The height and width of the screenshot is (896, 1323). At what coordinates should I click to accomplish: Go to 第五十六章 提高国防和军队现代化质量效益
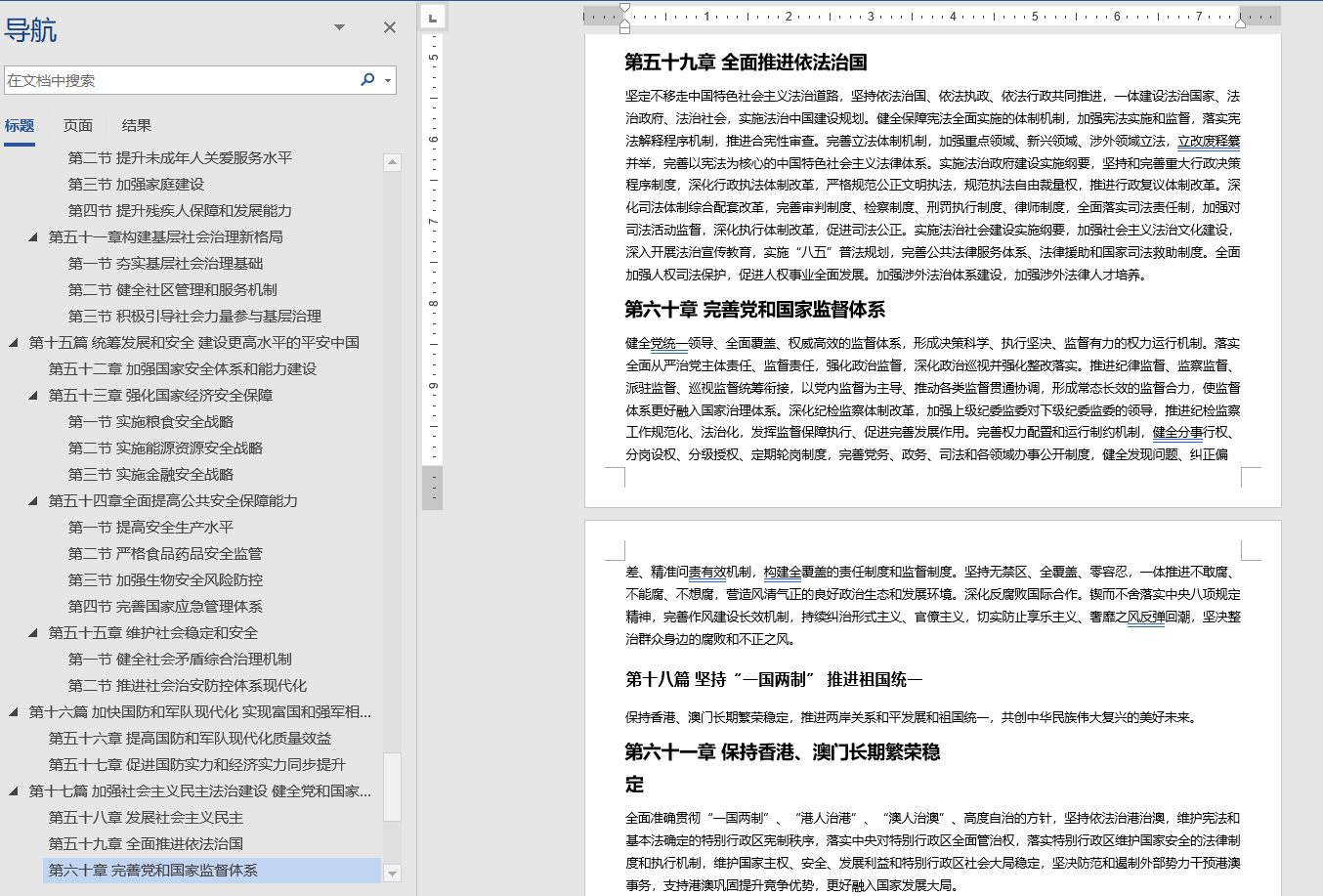190,738
